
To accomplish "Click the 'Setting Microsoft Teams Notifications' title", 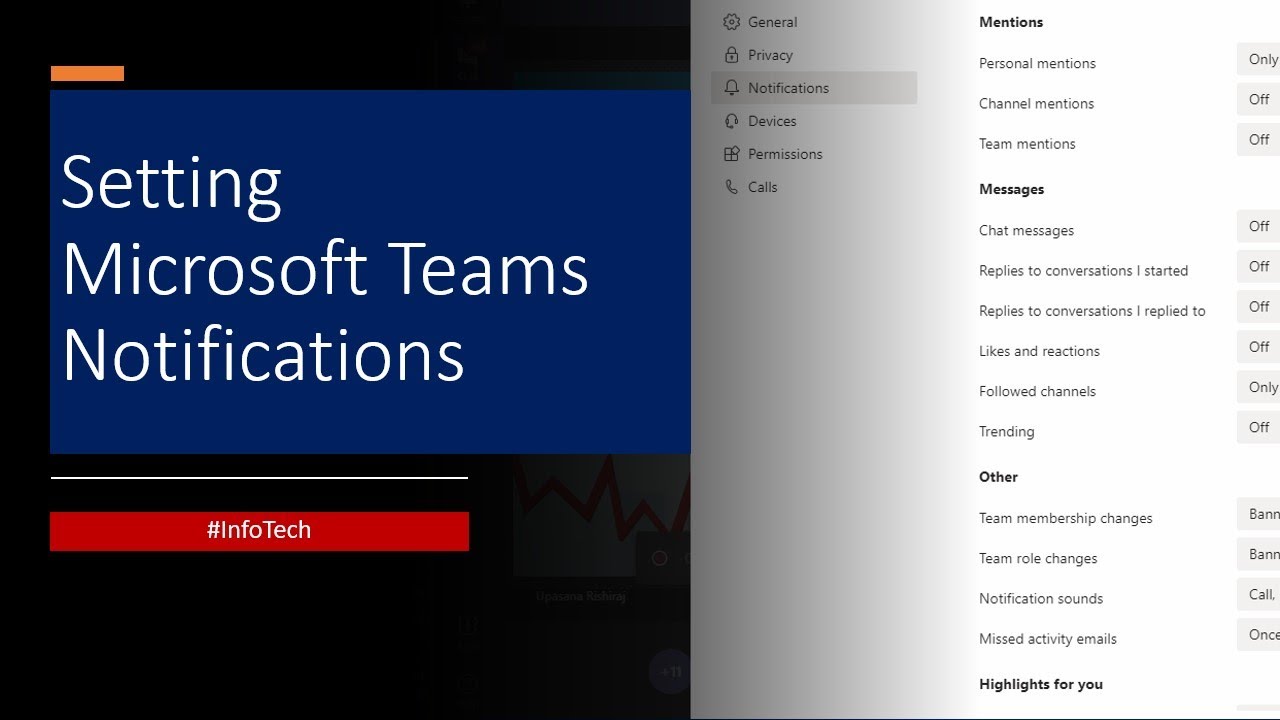I will [325, 270].
